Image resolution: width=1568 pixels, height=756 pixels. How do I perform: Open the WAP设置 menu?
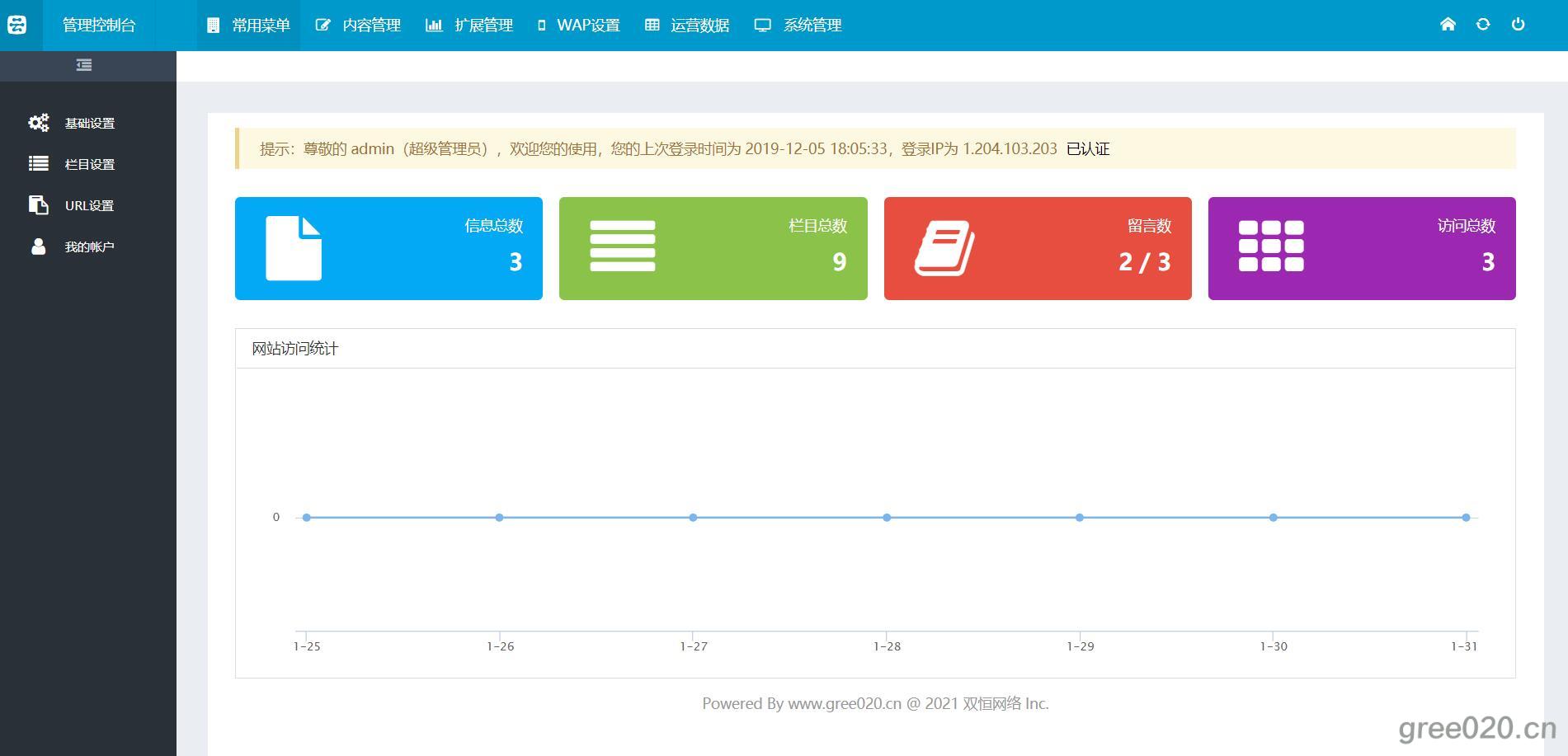point(578,26)
